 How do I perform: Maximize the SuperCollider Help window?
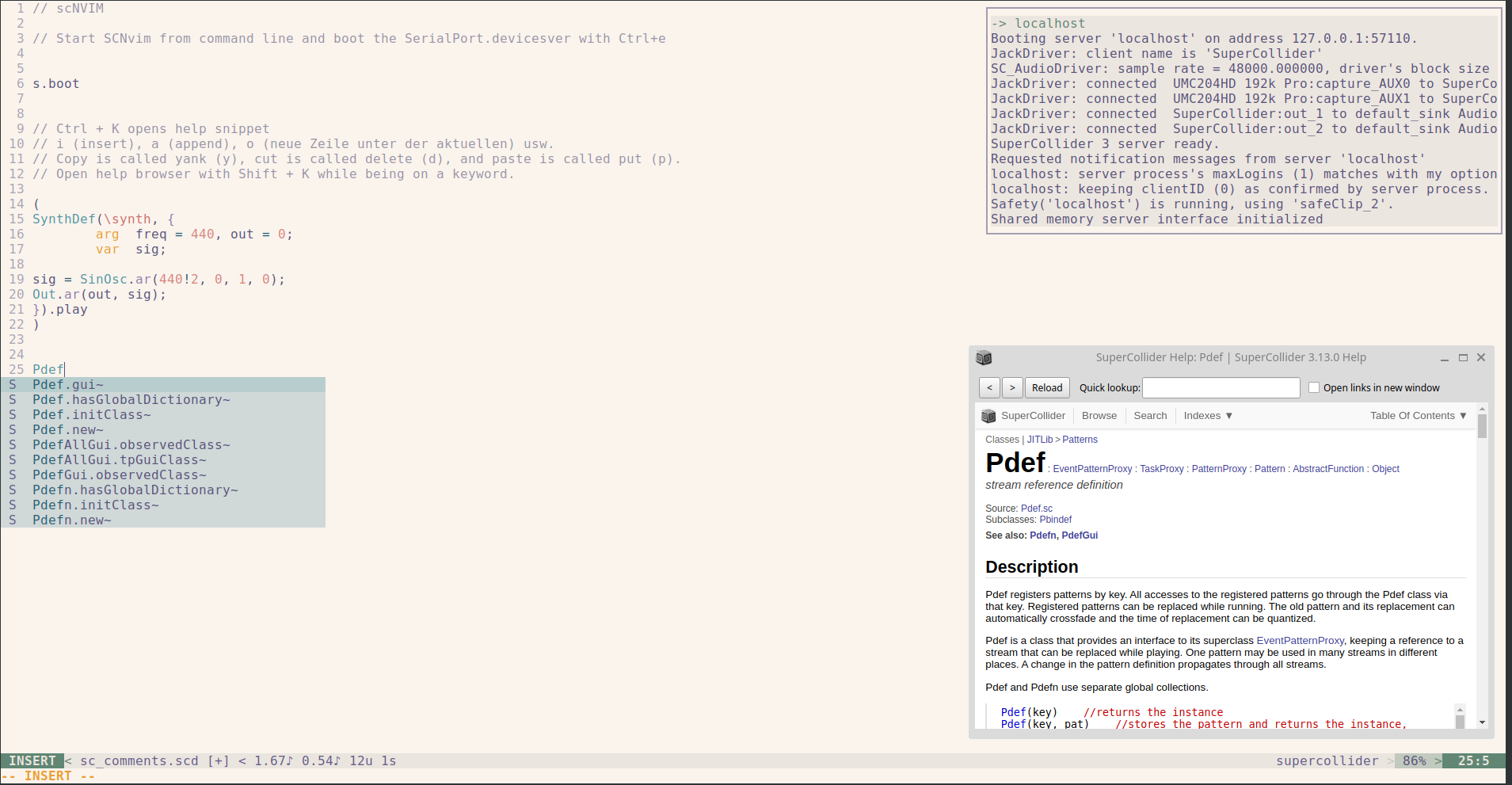click(x=1463, y=358)
